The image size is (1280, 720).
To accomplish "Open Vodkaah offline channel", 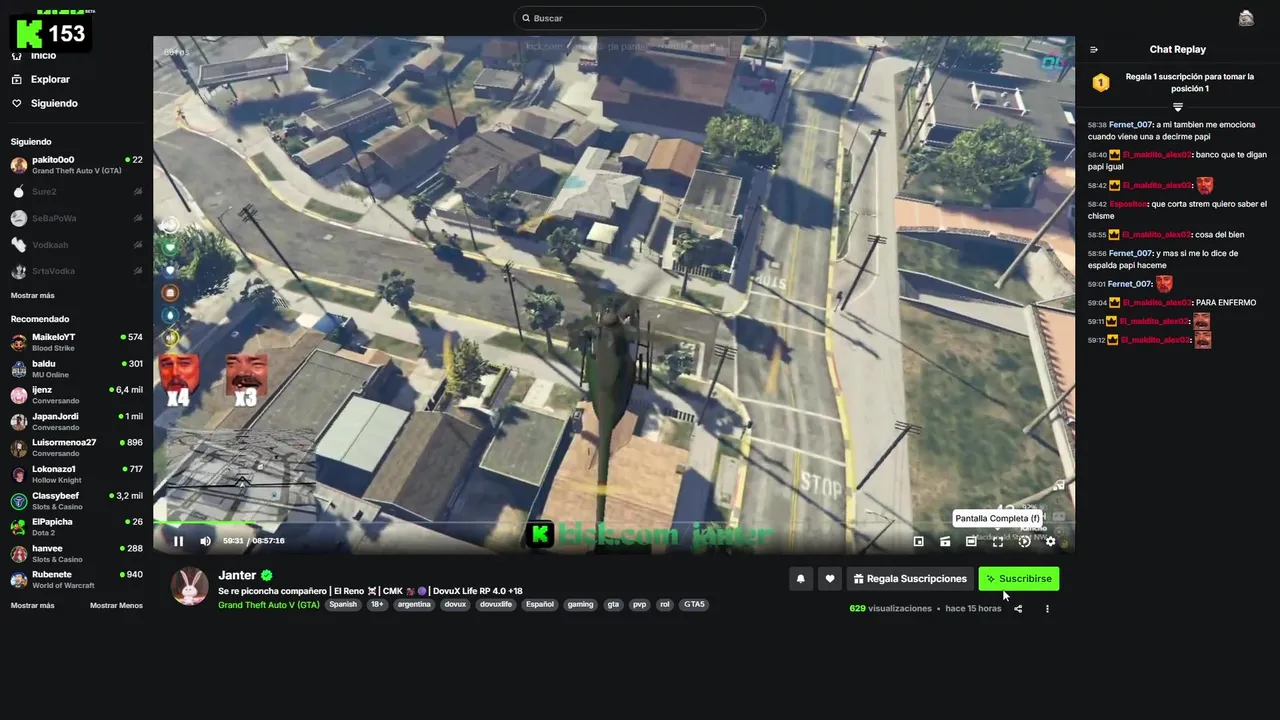I will click(77, 245).
